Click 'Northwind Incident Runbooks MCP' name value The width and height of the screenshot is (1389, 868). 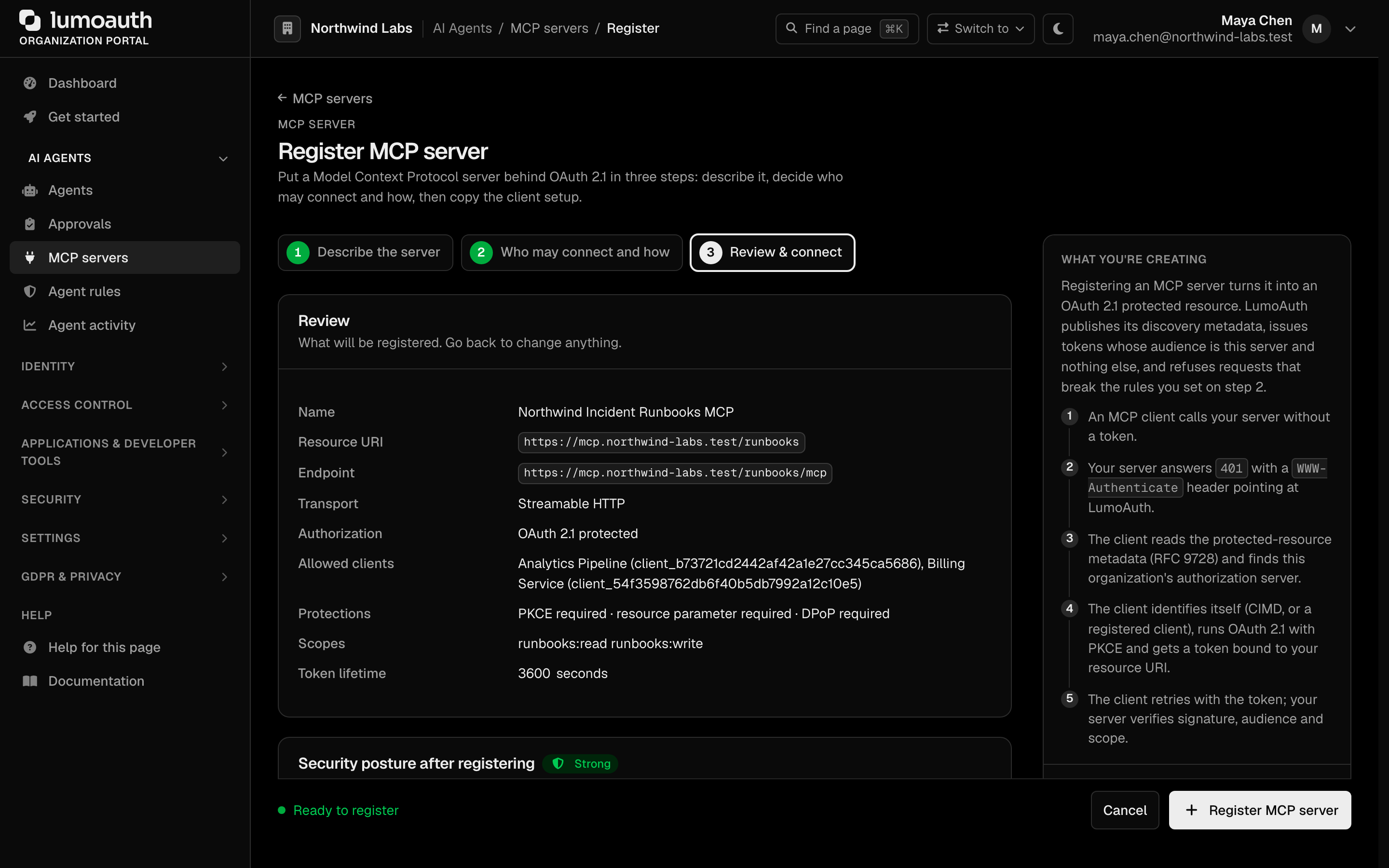pos(626,412)
